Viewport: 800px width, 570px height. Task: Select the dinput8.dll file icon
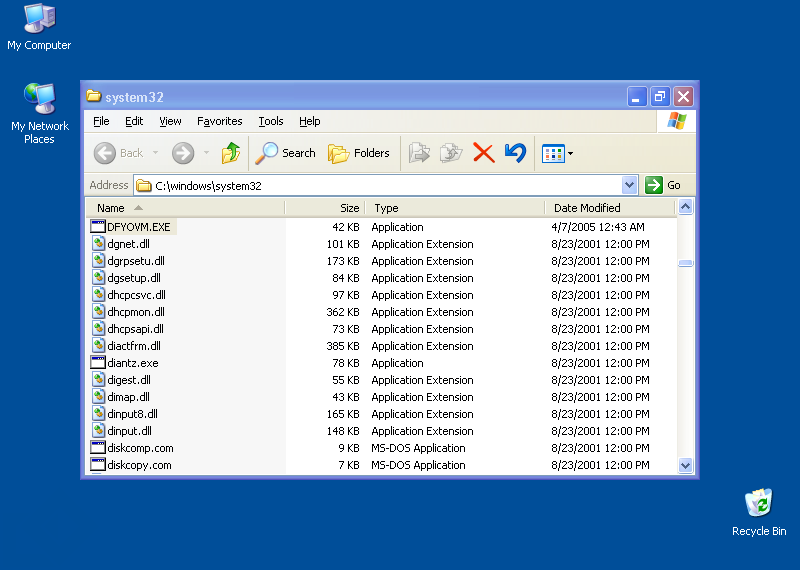(x=98, y=413)
